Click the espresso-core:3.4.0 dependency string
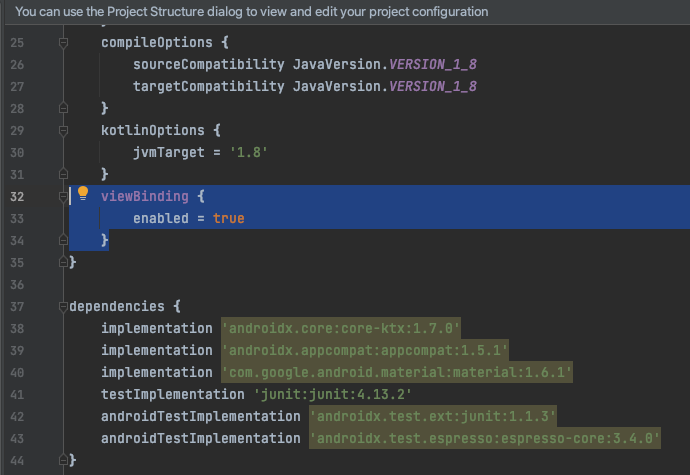Screen dimensions: 690x475 point(485,438)
